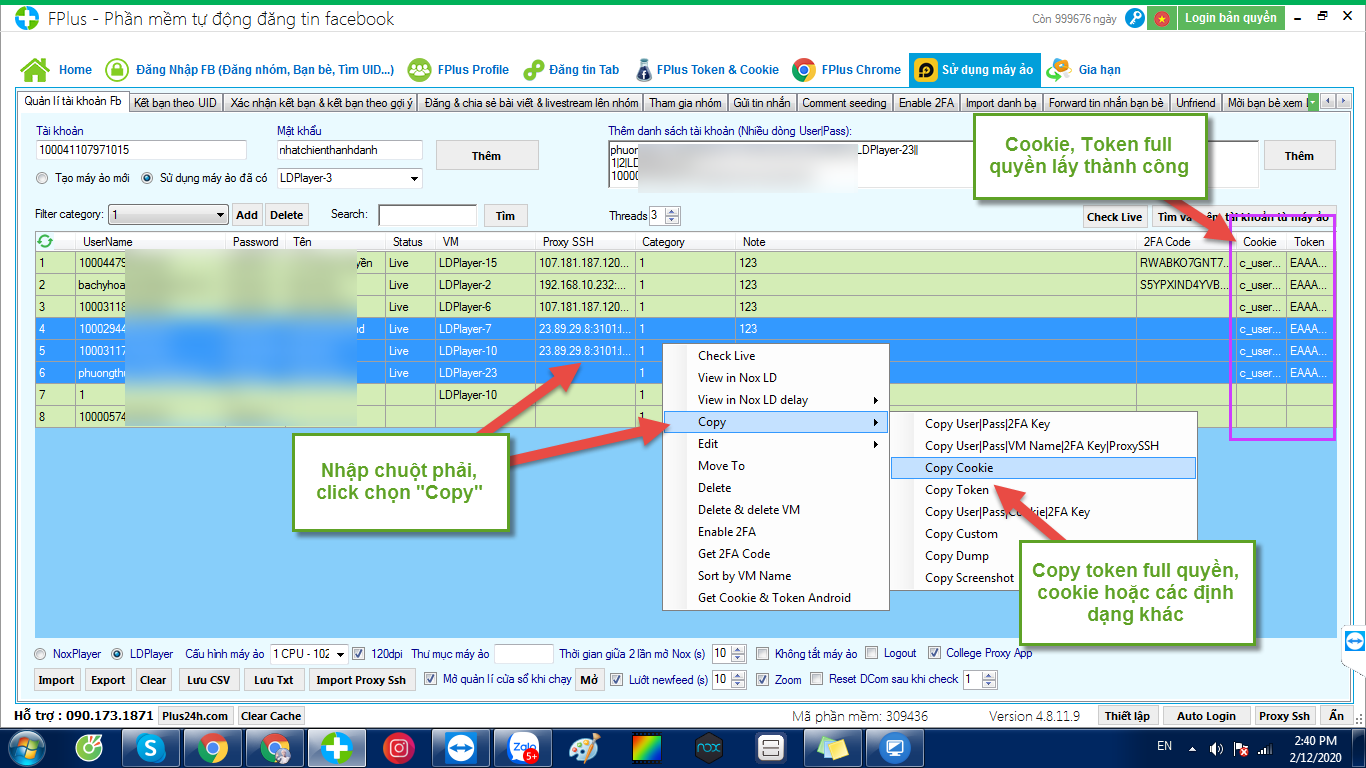
Task: Open the green tab overflow dropdown
Action: pos(1313,102)
